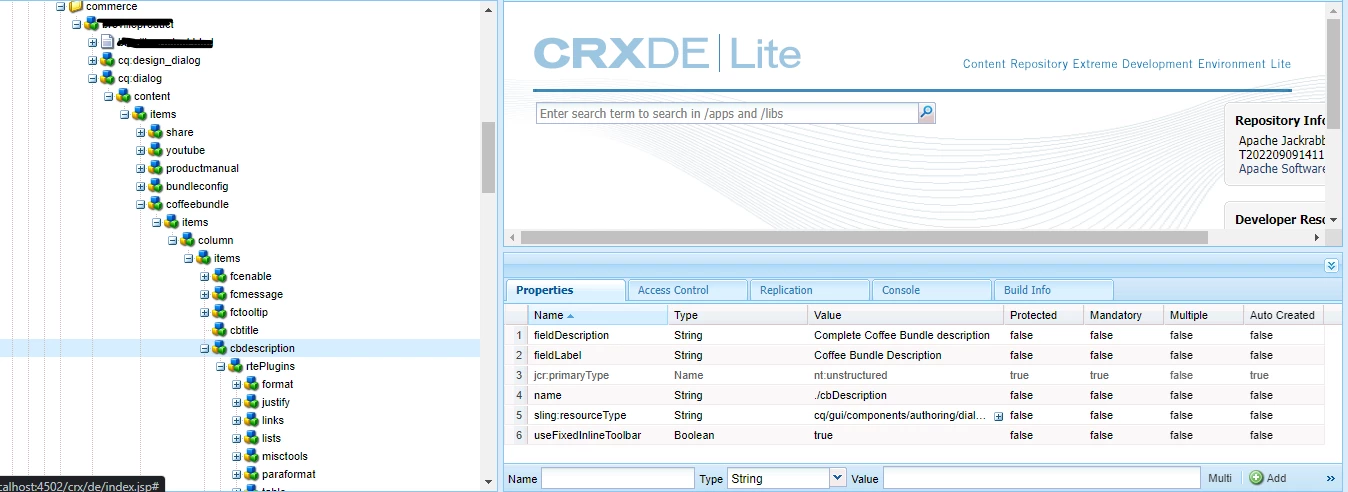
Task: Expand the cq:design_dialog node
Action: (x=93, y=60)
